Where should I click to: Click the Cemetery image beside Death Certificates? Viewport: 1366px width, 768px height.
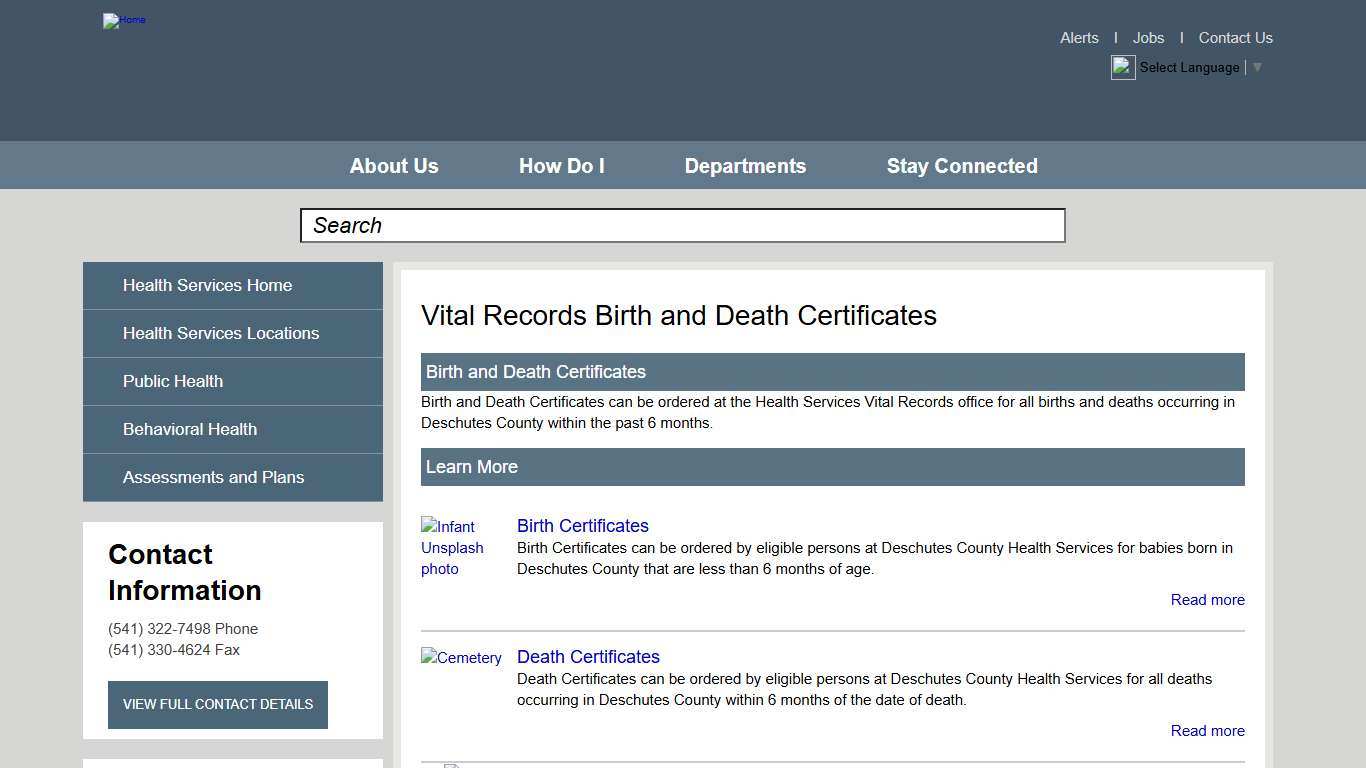pos(461,658)
